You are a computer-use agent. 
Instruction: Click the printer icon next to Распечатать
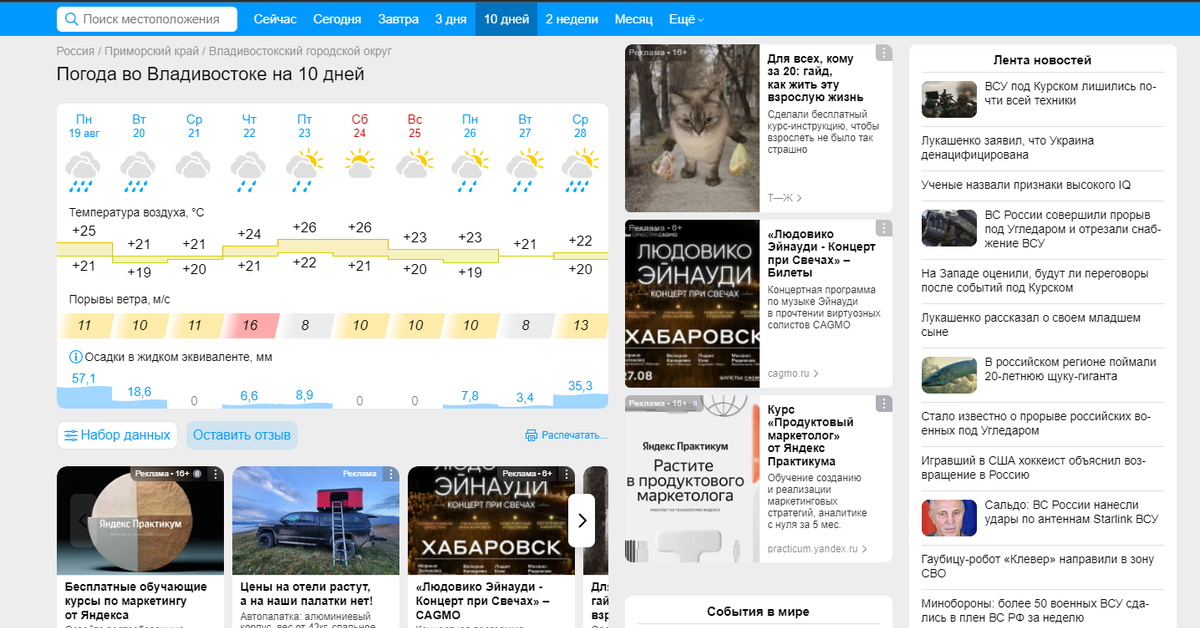point(531,435)
